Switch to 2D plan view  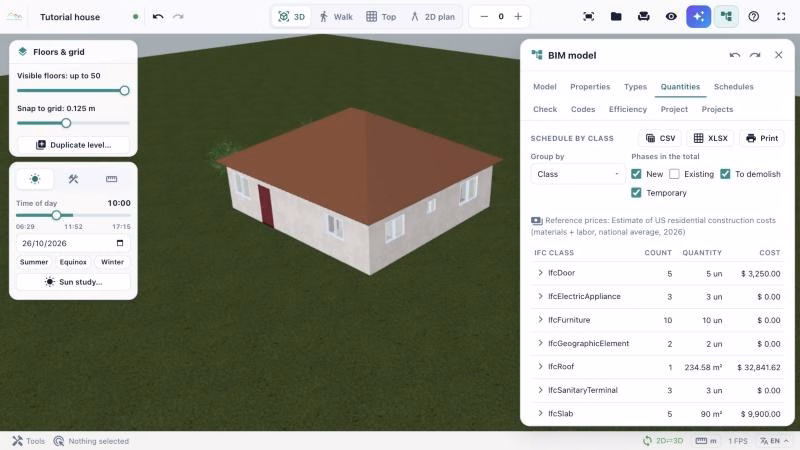click(433, 17)
